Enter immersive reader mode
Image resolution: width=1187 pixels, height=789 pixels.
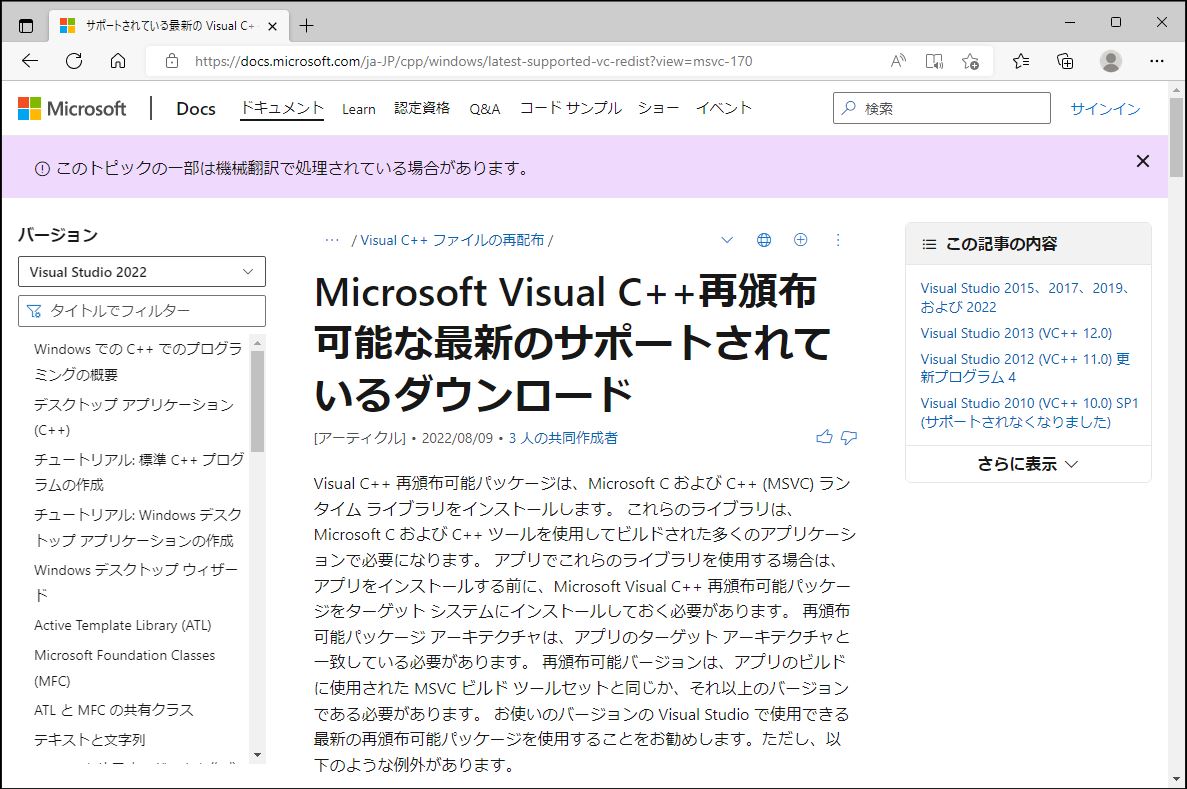point(933,61)
